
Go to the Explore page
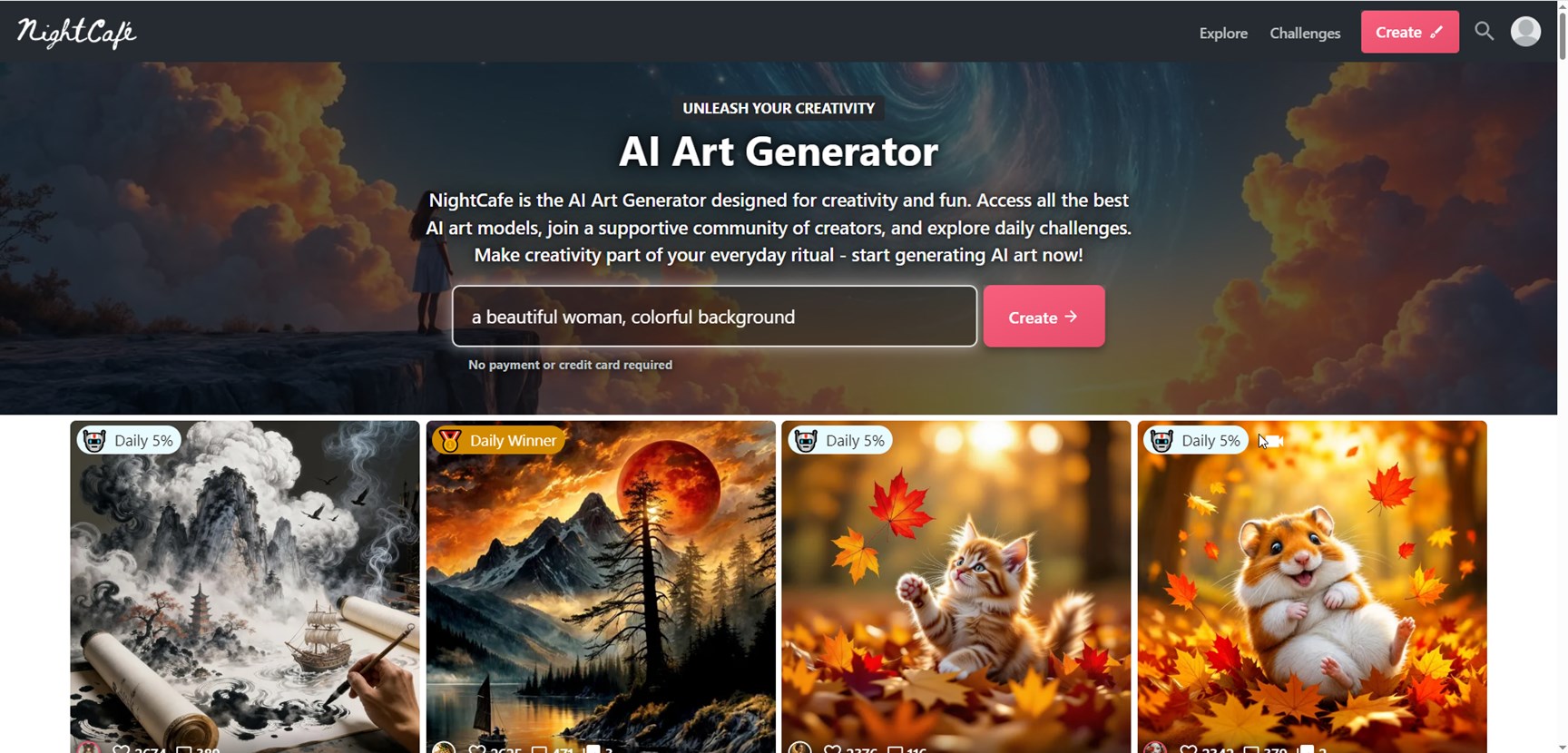tap(1223, 33)
